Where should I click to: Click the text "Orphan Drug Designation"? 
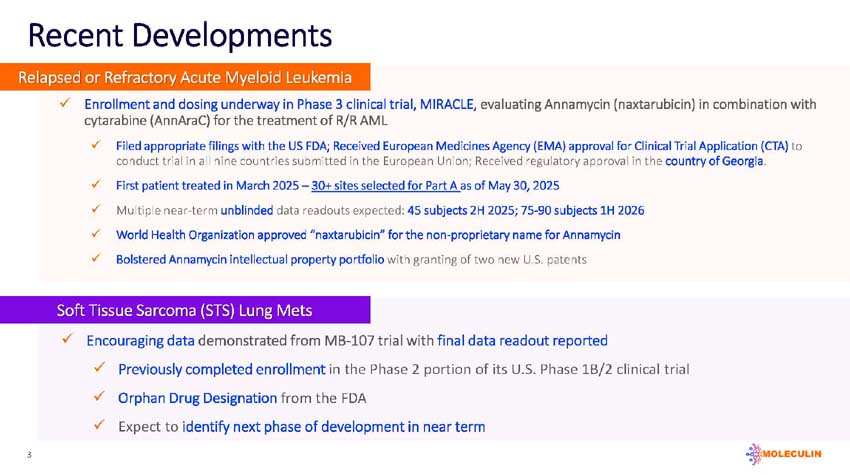197,398
